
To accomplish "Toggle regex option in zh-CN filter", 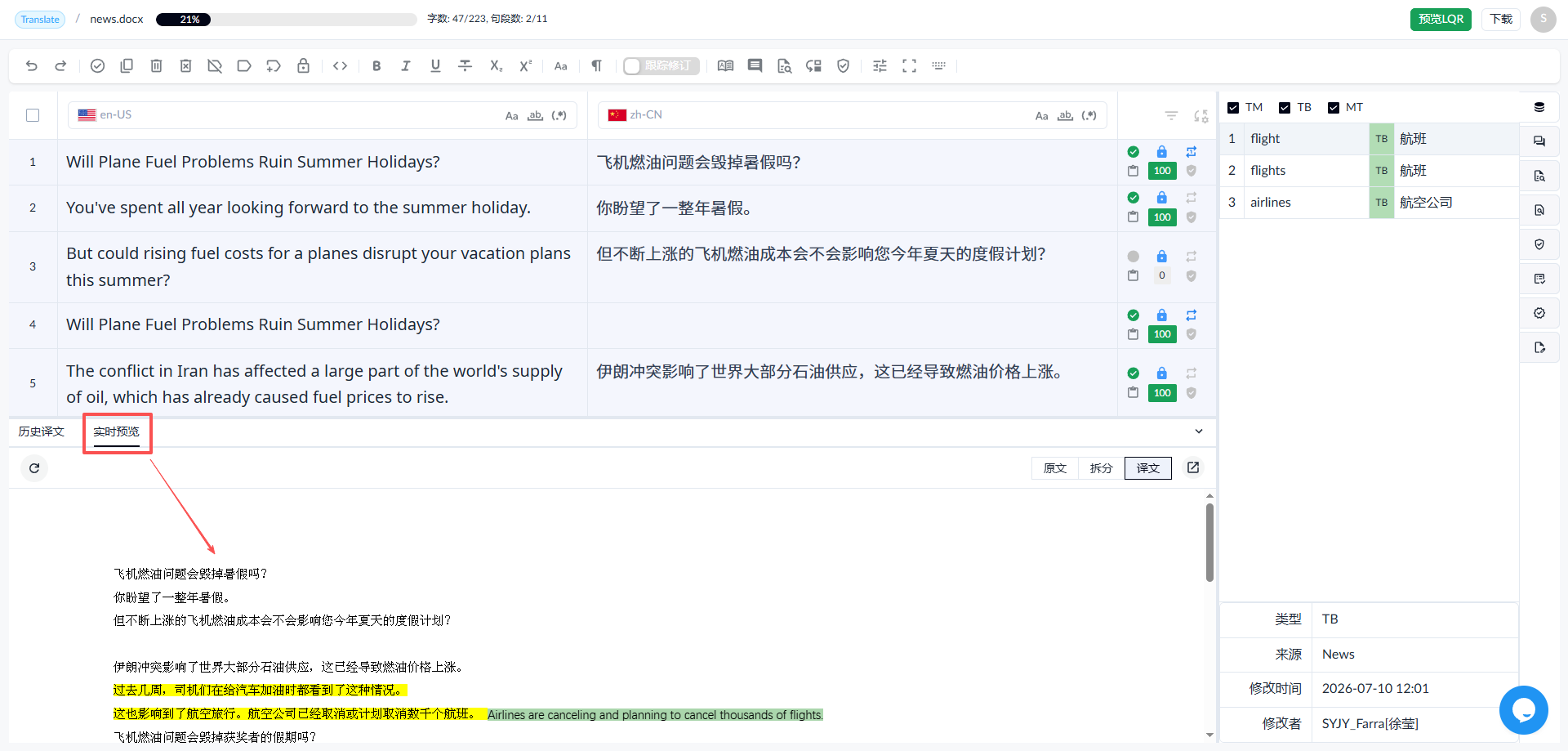I will click(1089, 116).
